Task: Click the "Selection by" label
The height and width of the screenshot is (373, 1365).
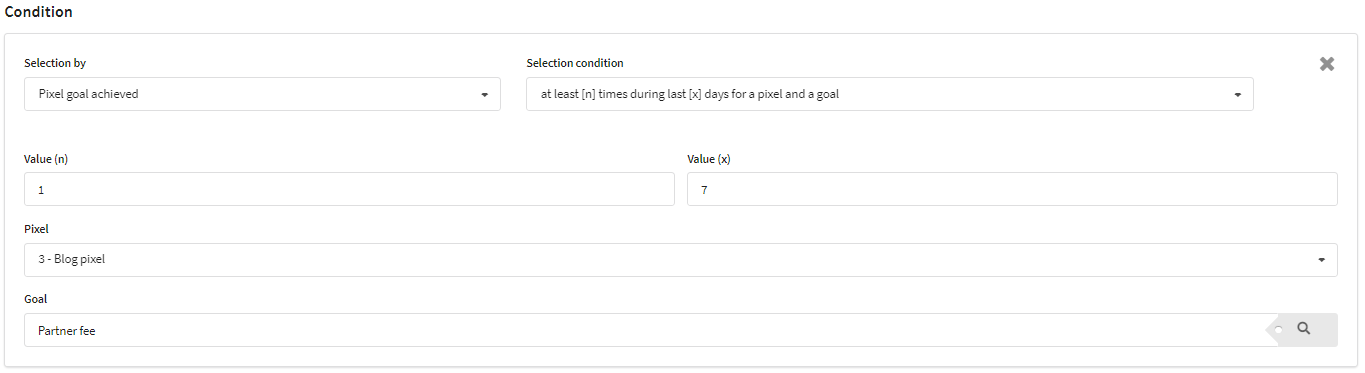Action: coord(55,63)
